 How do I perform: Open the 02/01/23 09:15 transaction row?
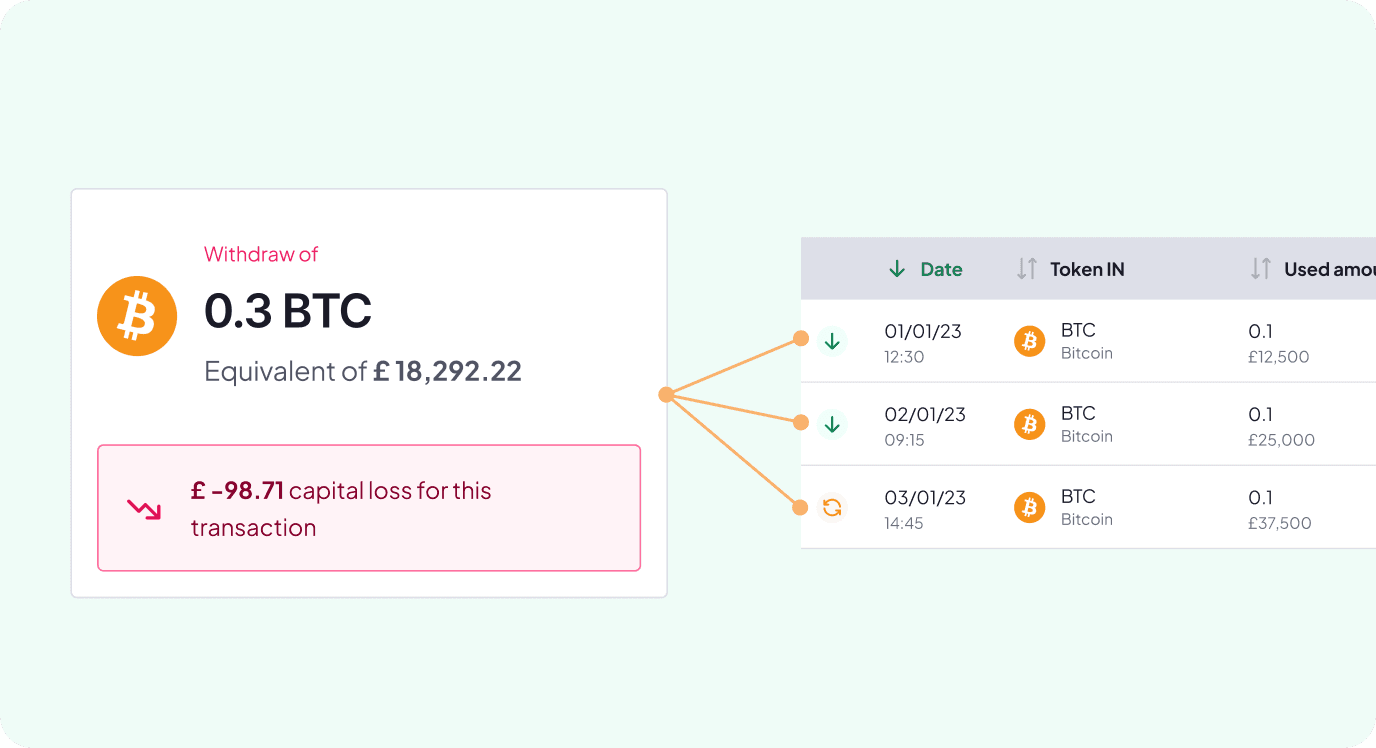tap(1088, 424)
